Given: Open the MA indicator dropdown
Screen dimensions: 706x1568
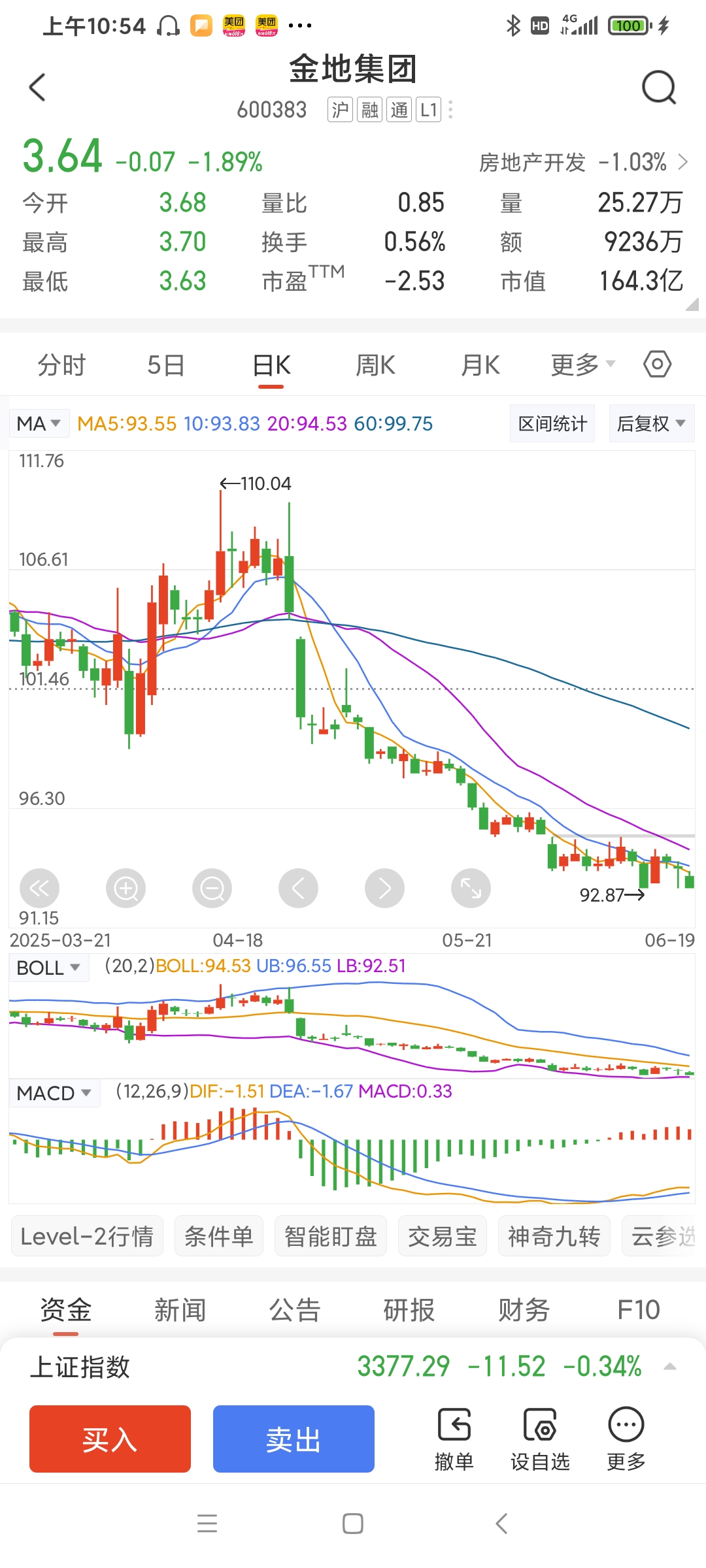Looking at the screenshot, I should (x=38, y=423).
